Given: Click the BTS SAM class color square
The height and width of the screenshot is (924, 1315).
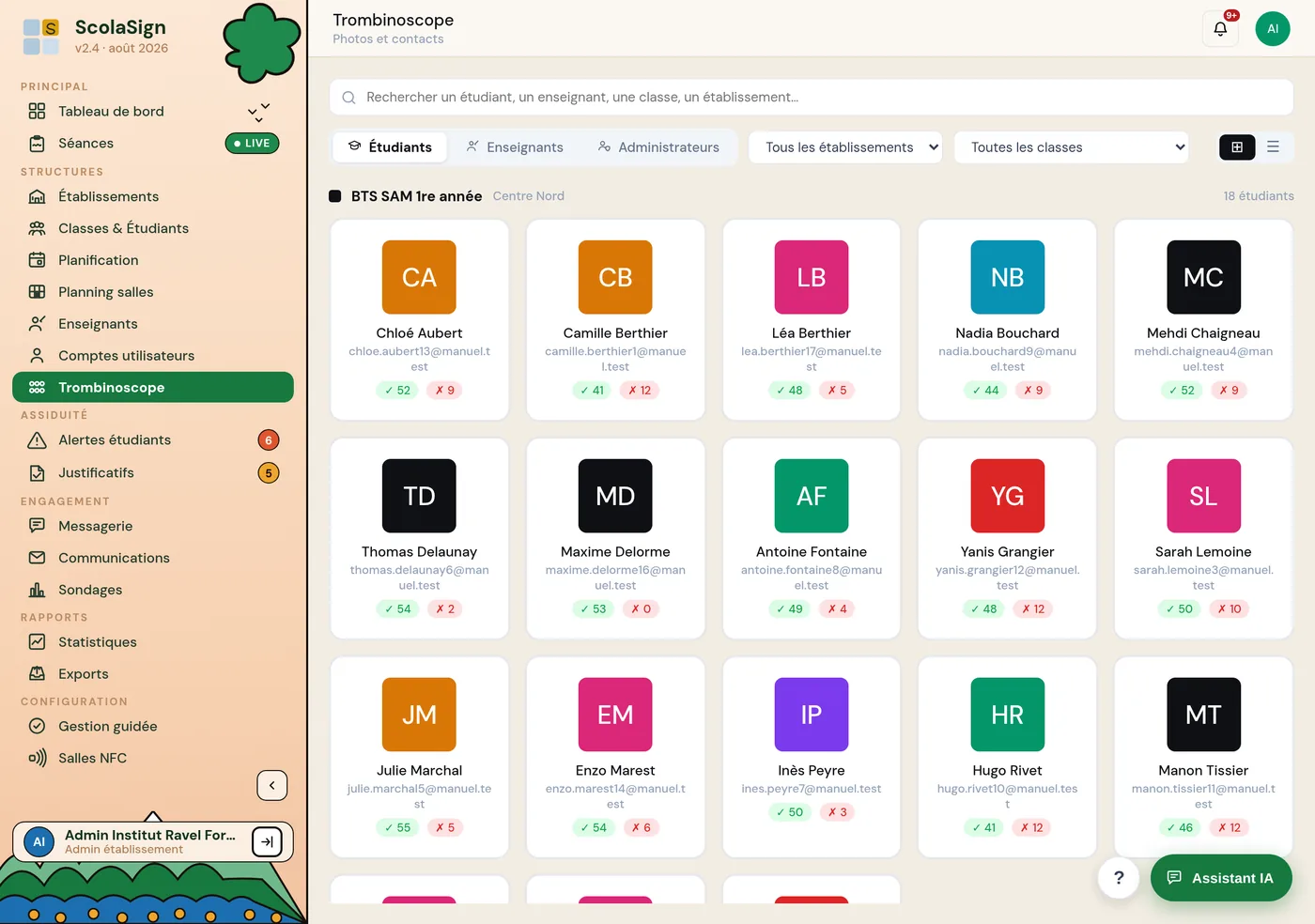Looking at the screenshot, I should [x=334, y=196].
